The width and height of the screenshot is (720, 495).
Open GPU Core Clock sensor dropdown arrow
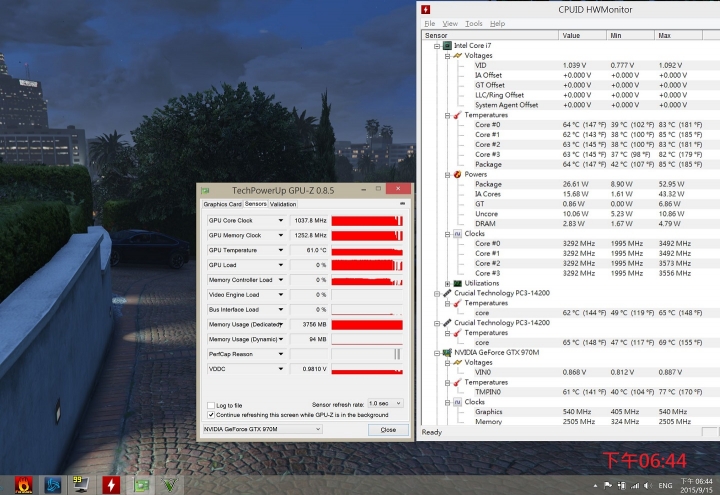point(281,220)
